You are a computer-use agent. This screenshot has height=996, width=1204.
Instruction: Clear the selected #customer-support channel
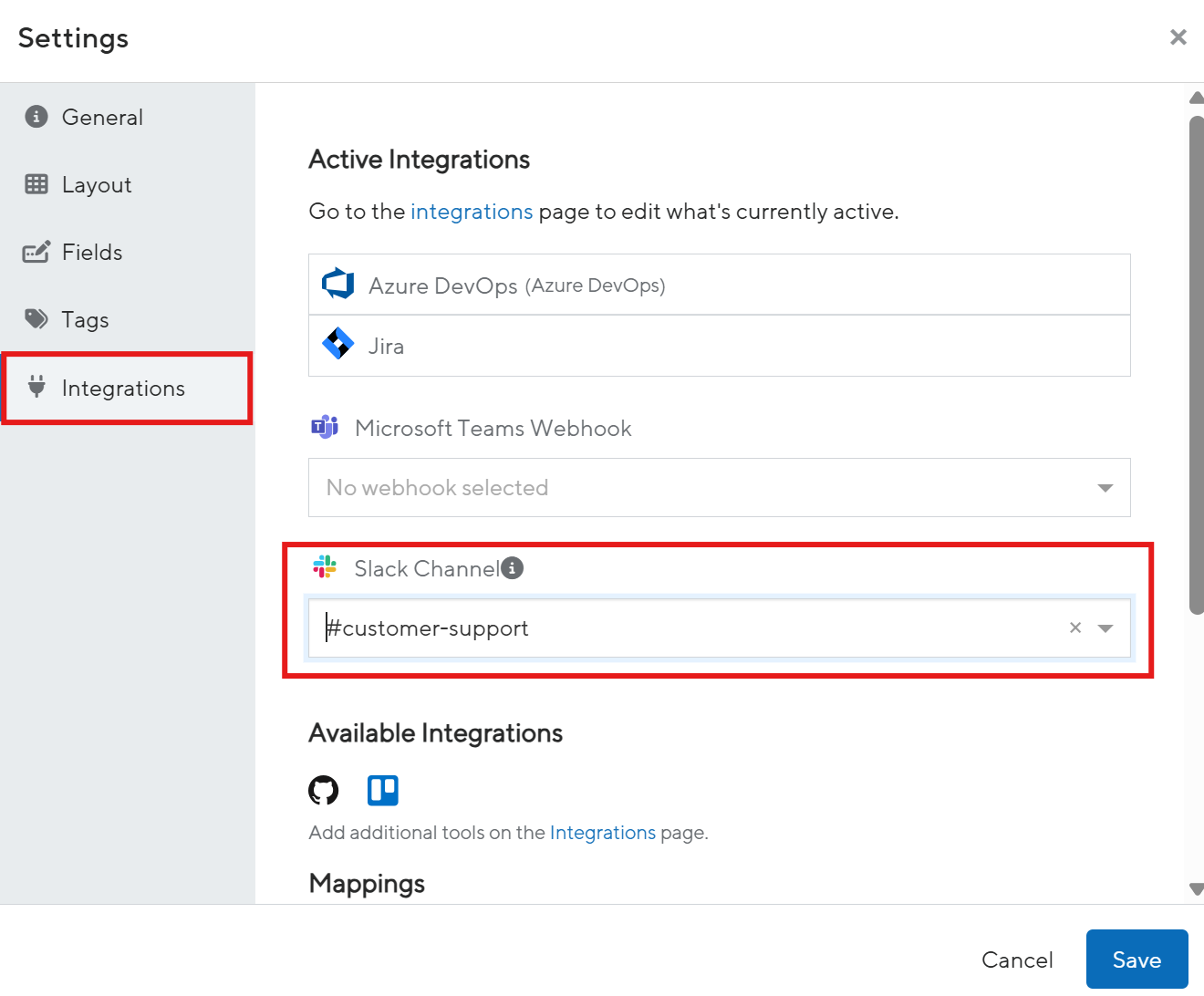tap(1074, 628)
